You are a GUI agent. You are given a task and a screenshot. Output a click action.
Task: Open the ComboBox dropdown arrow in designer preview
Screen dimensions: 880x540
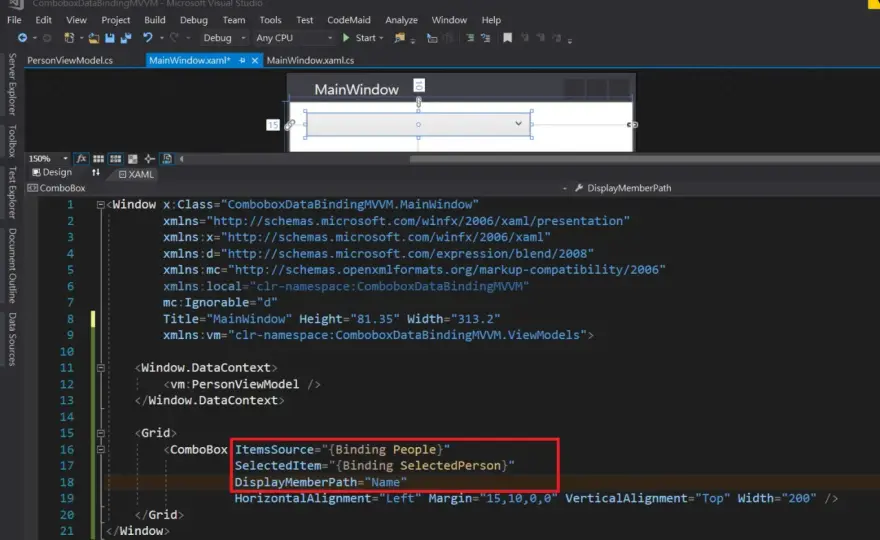[x=518, y=123]
